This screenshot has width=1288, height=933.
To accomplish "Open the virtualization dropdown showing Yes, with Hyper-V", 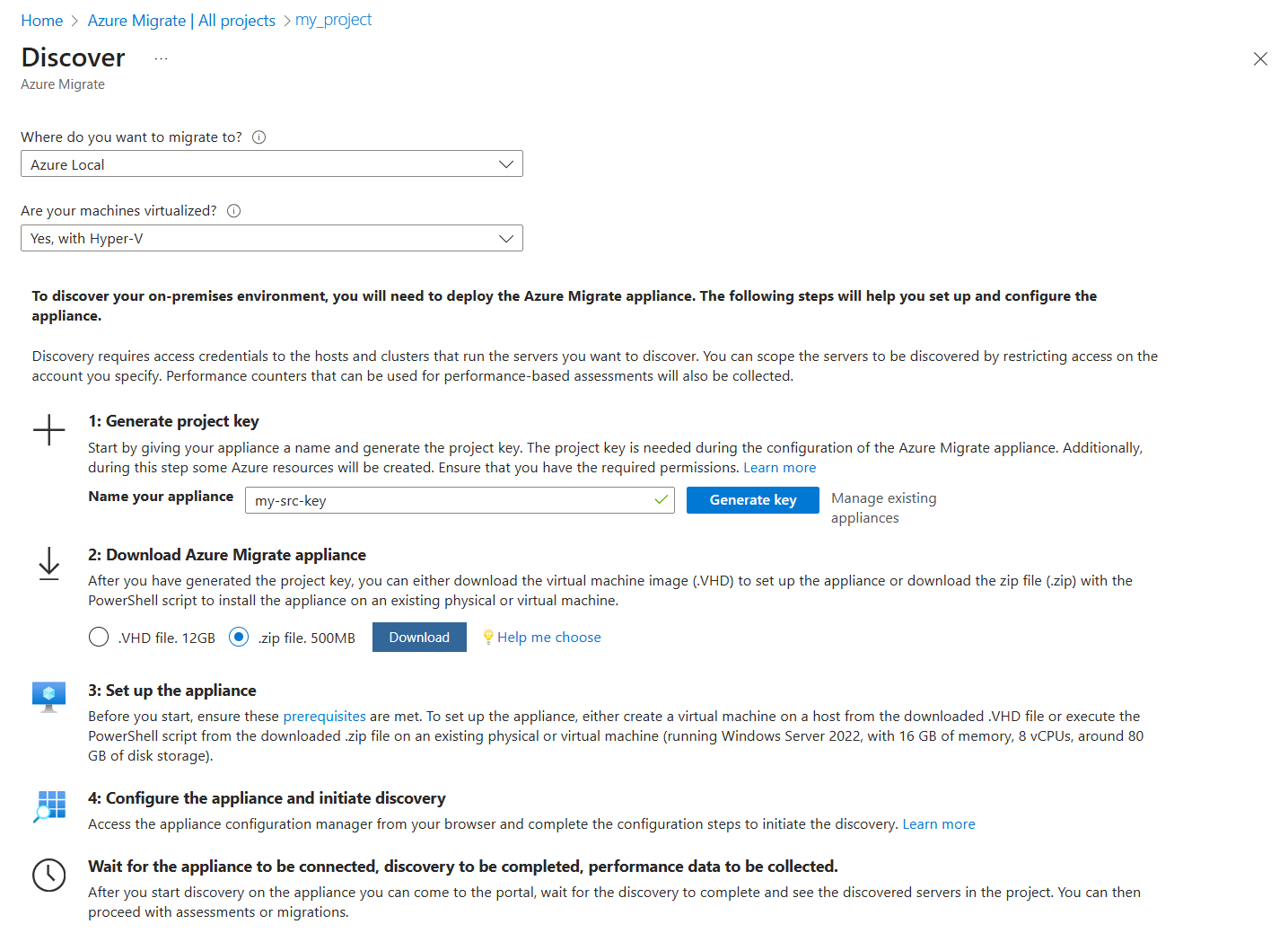I will 271,238.
